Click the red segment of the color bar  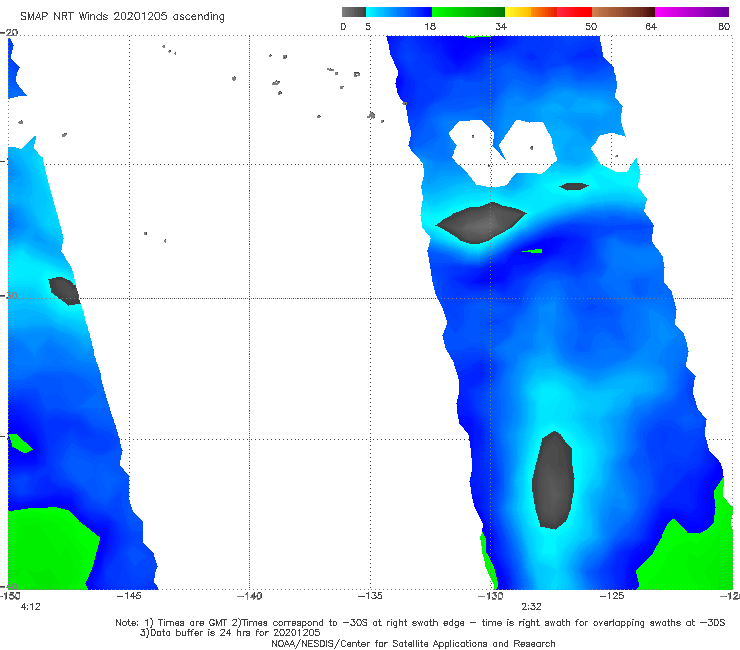coord(575,12)
